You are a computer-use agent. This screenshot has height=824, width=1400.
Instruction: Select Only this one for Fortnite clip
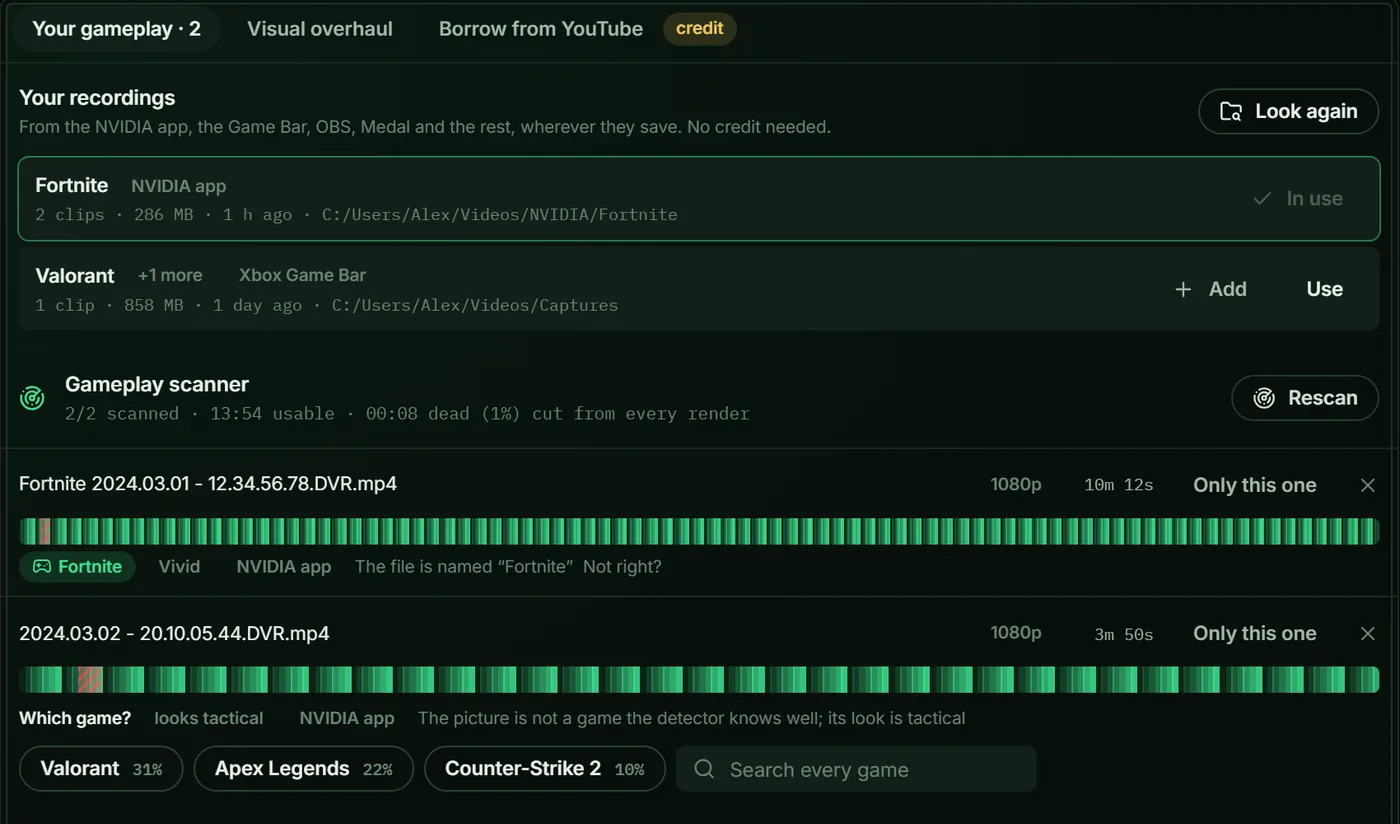[x=1254, y=485]
